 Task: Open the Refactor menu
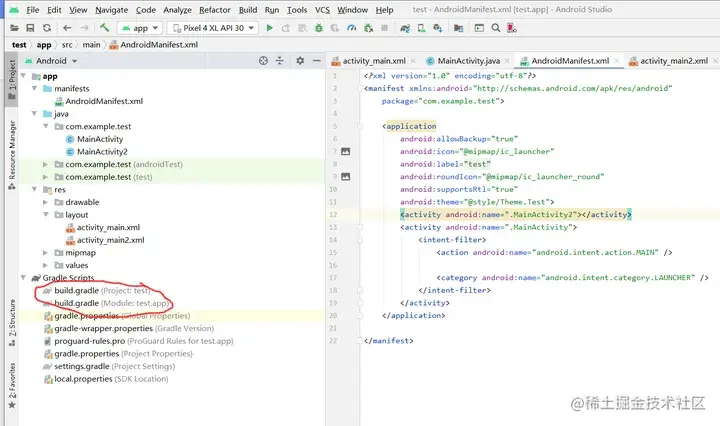click(214, 10)
